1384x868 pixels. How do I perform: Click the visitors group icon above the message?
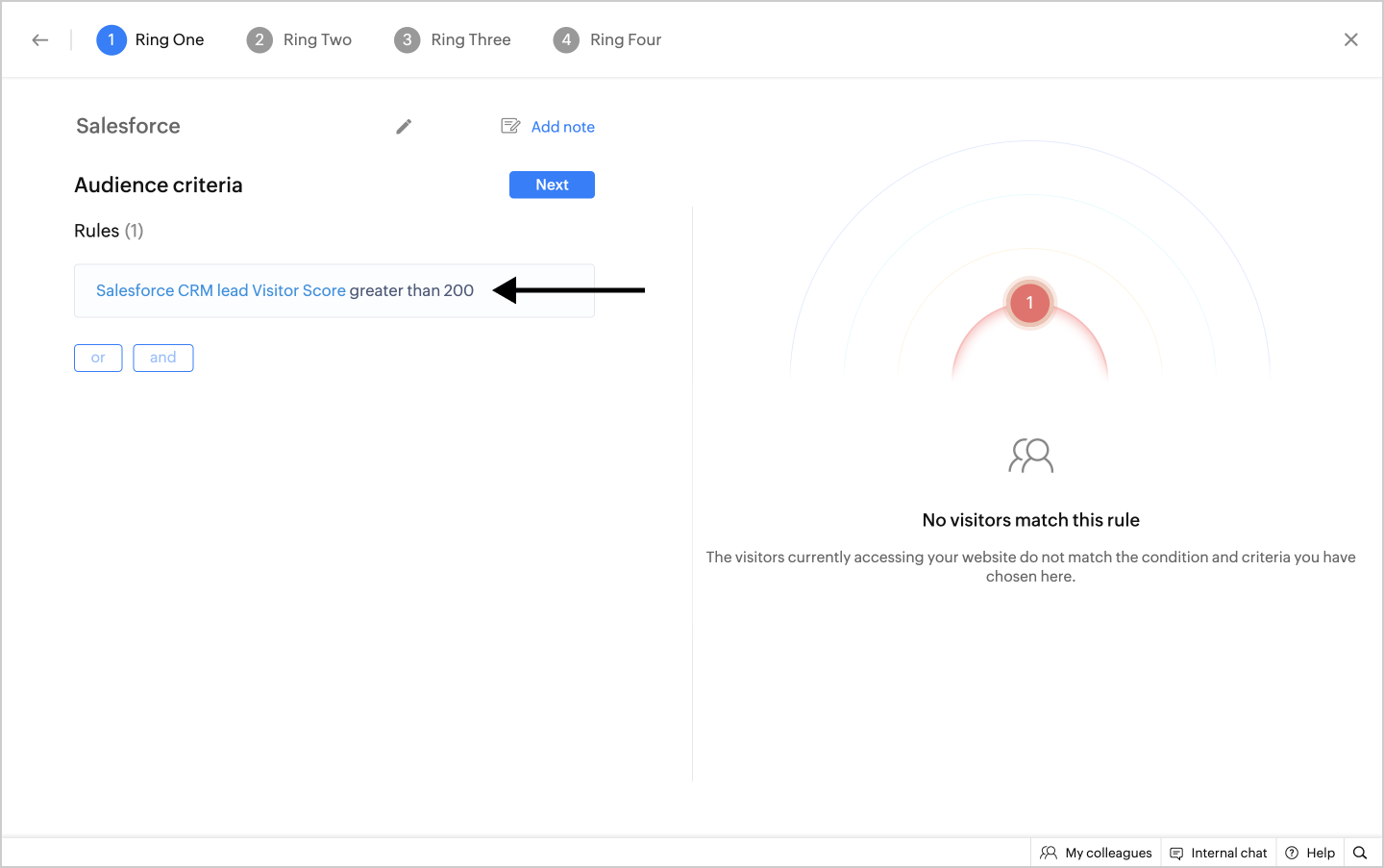(1030, 456)
